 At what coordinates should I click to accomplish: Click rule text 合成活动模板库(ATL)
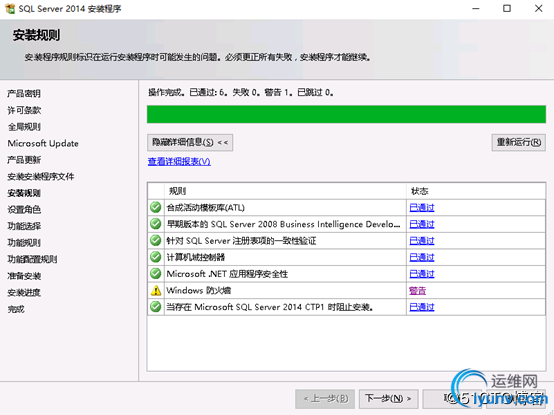pyautogui.click(x=206, y=208)
